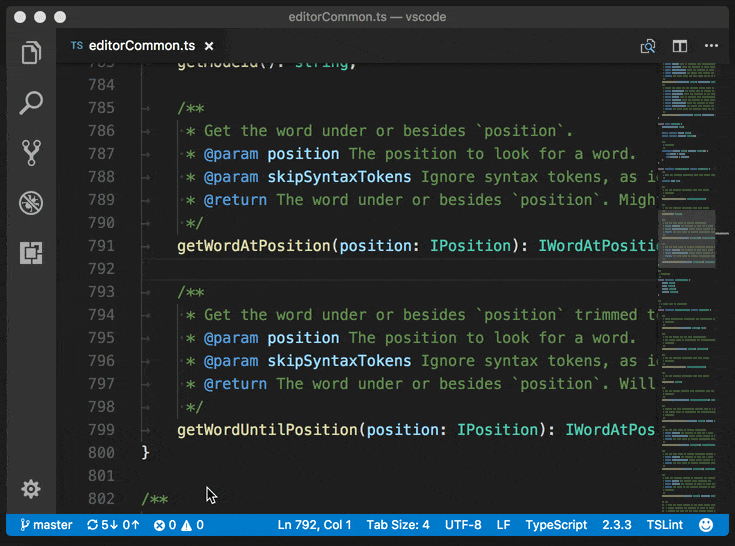Click the Open Changes icon in title bar
Image resolution: width=735 pixels, height=546 pixels.
pyautogui.click(x=648, y=46)
